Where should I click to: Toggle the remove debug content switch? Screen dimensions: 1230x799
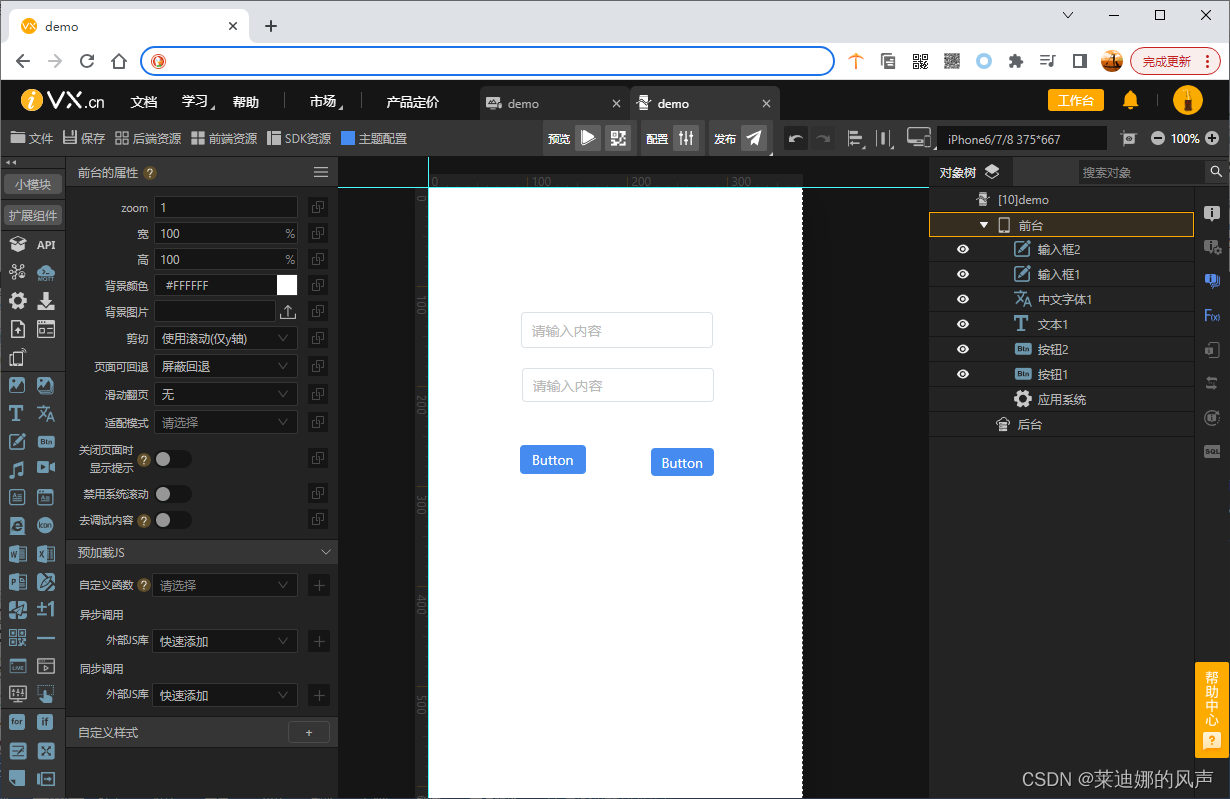pos(173,520)
